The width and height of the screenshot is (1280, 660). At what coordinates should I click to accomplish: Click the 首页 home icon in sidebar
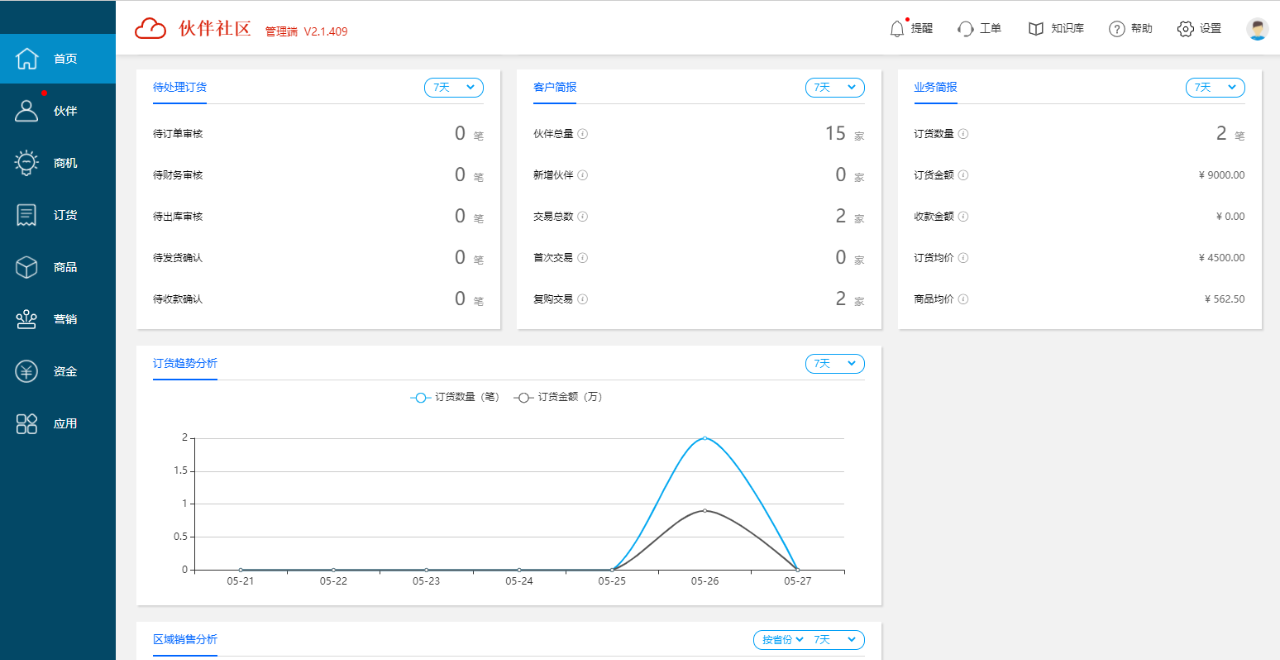point(27,59)
